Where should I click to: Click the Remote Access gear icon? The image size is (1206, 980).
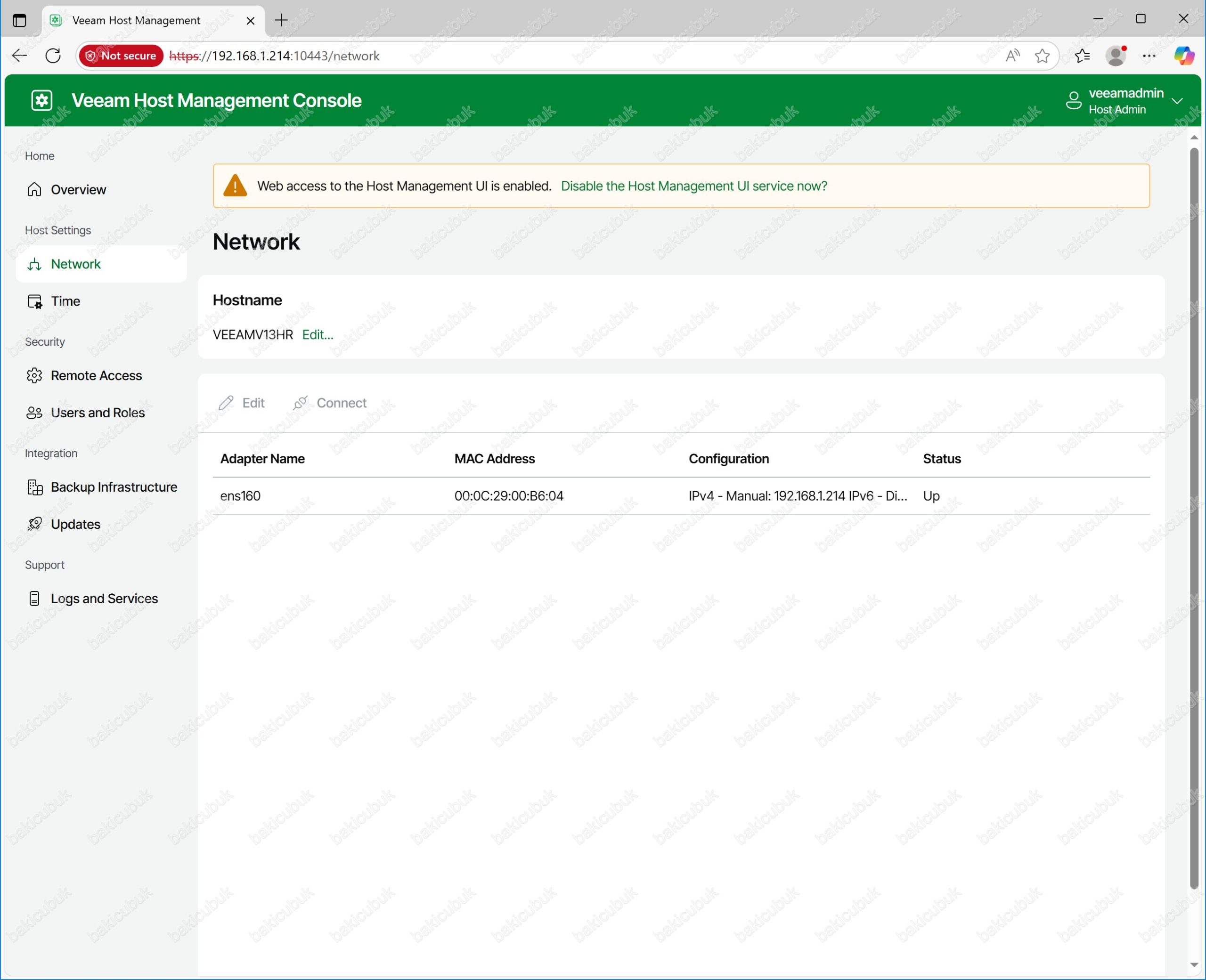coord(34,375)
